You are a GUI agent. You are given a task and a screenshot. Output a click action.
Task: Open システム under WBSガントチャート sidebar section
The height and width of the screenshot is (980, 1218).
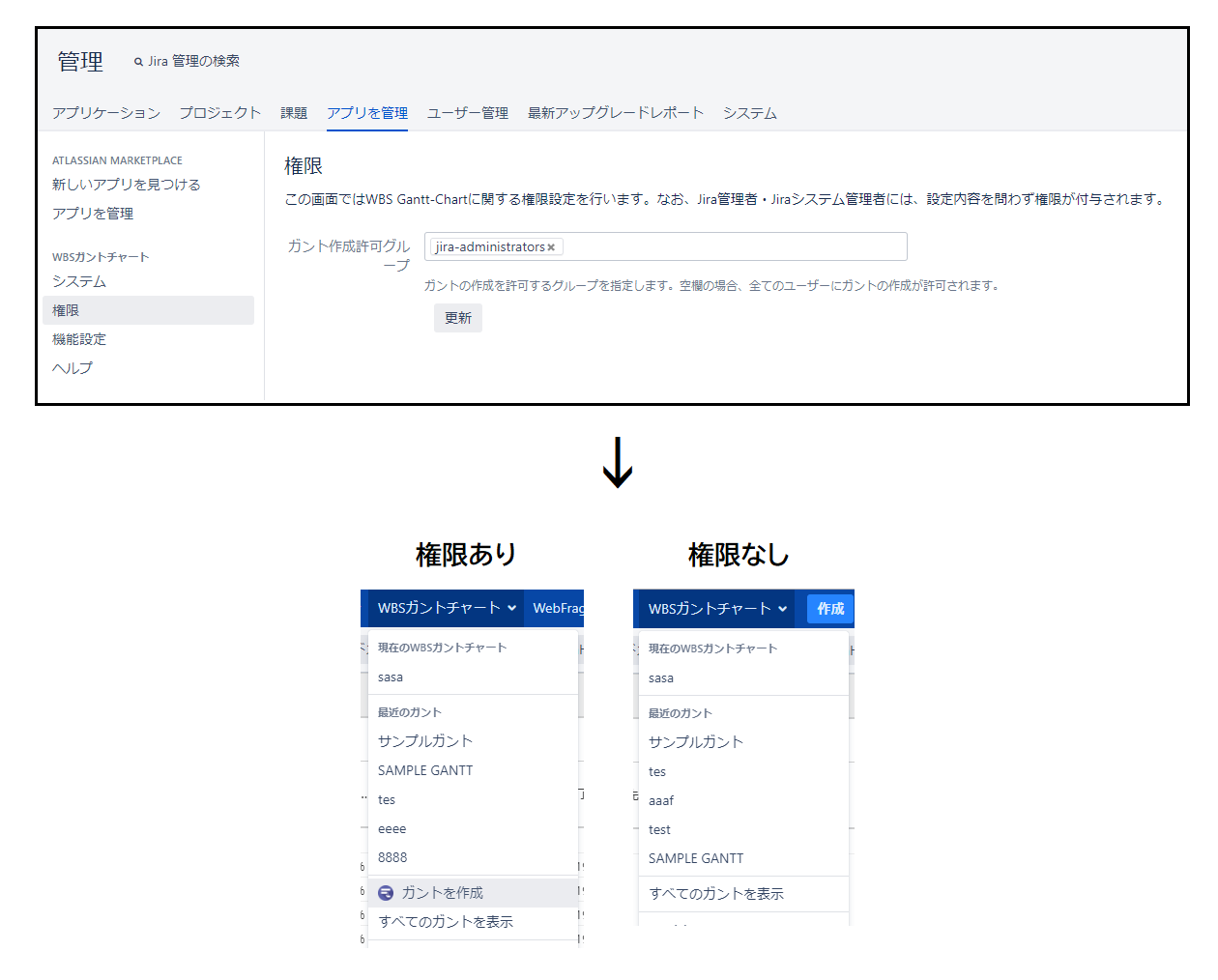coord(79,281)
